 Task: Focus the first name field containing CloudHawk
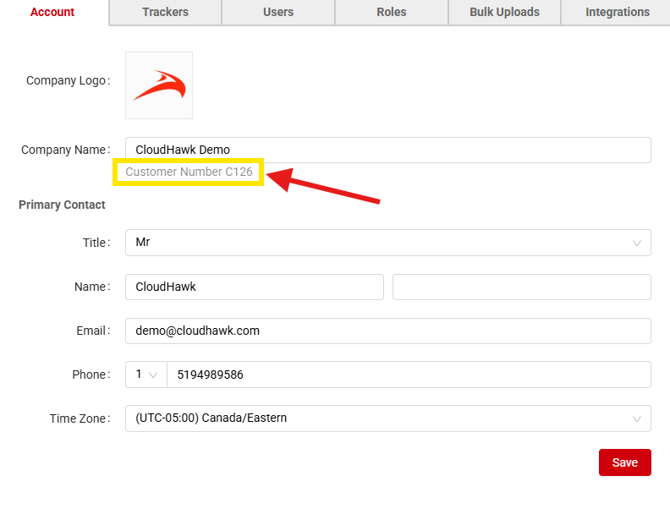pos(254,287)
